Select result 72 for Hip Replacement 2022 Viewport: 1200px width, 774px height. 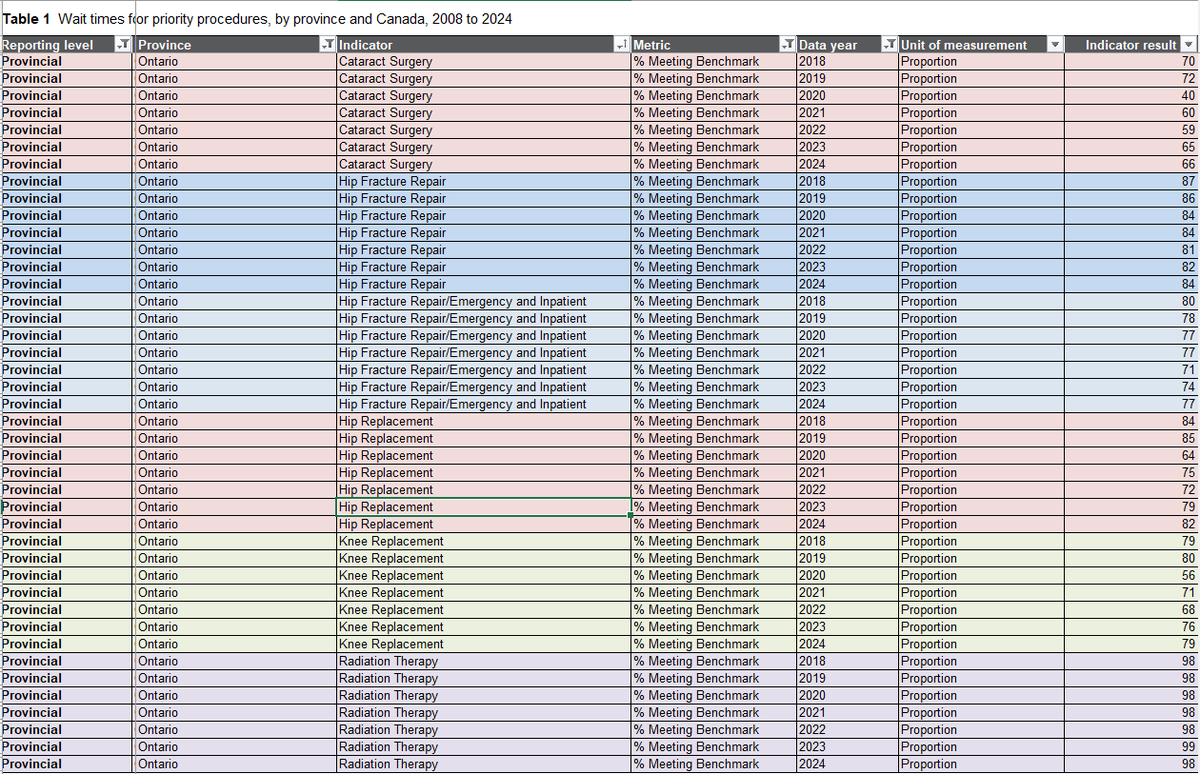click(x=1131, y=489)
